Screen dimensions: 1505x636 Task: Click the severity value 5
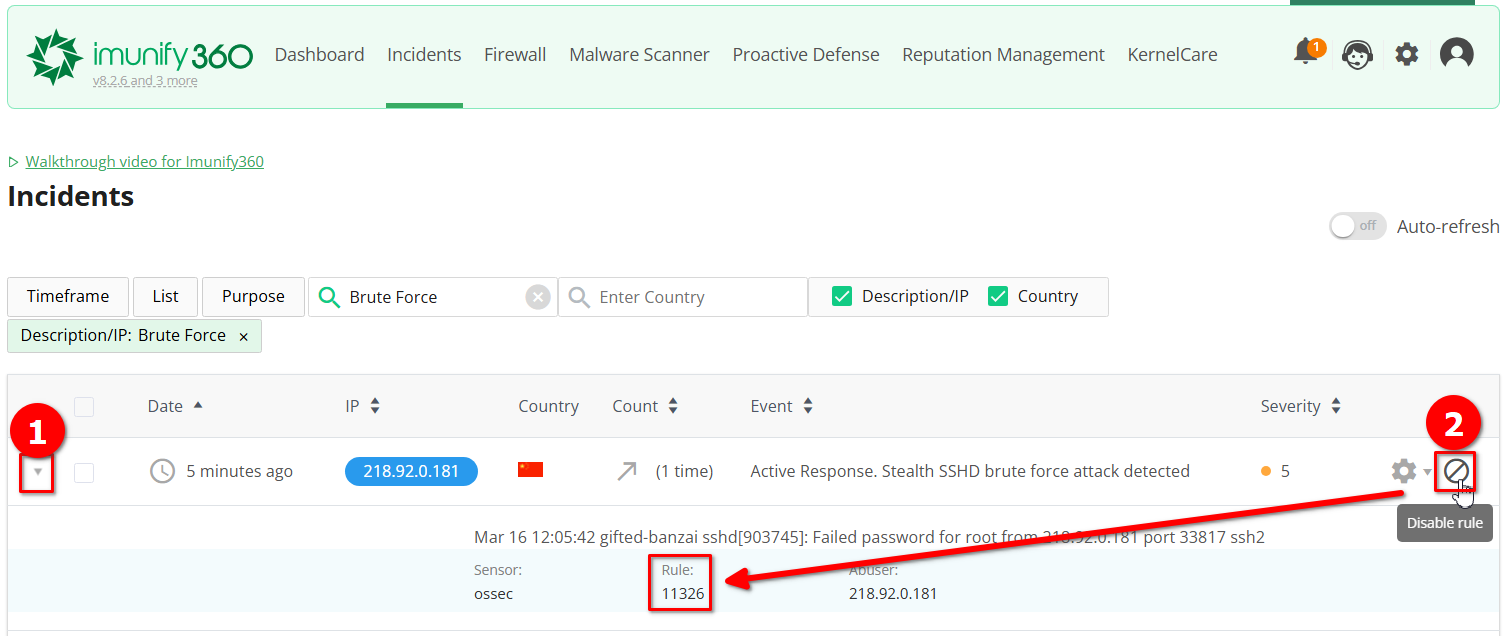pyautogui.click(x=1285, y=471)
